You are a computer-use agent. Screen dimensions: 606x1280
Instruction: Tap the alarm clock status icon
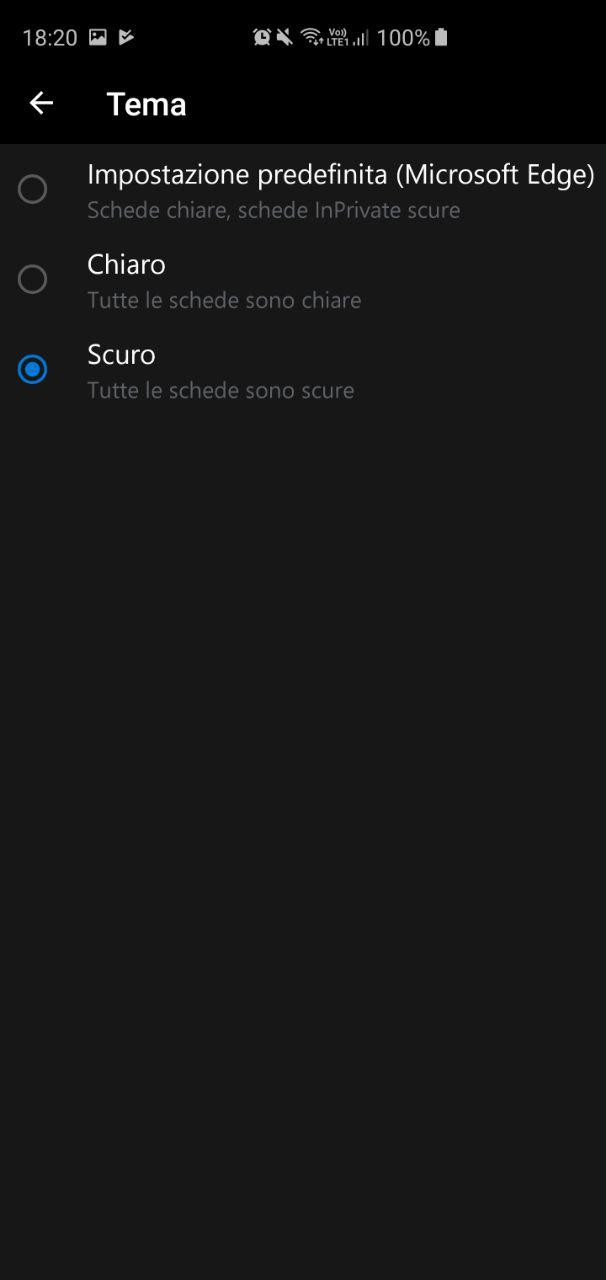pyautogui.click(x=262, y=37)
